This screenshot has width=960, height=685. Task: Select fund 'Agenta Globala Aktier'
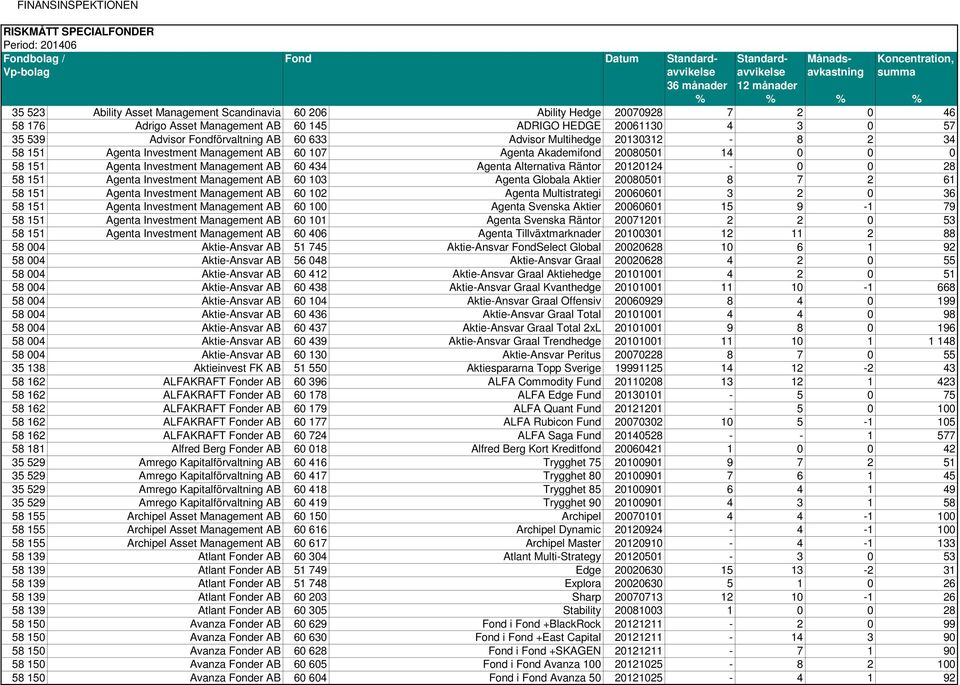pyautogui.click(x=548, y=180)
